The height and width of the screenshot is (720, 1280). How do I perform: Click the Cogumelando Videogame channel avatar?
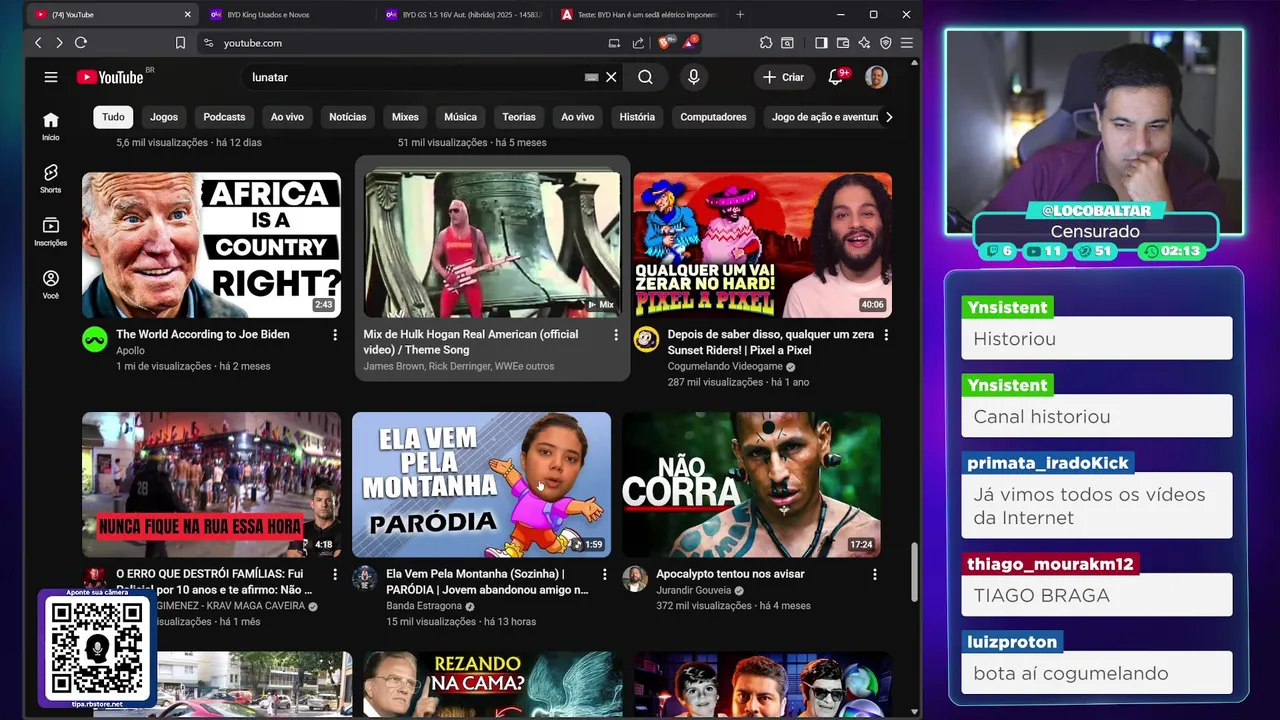point(646,339)
